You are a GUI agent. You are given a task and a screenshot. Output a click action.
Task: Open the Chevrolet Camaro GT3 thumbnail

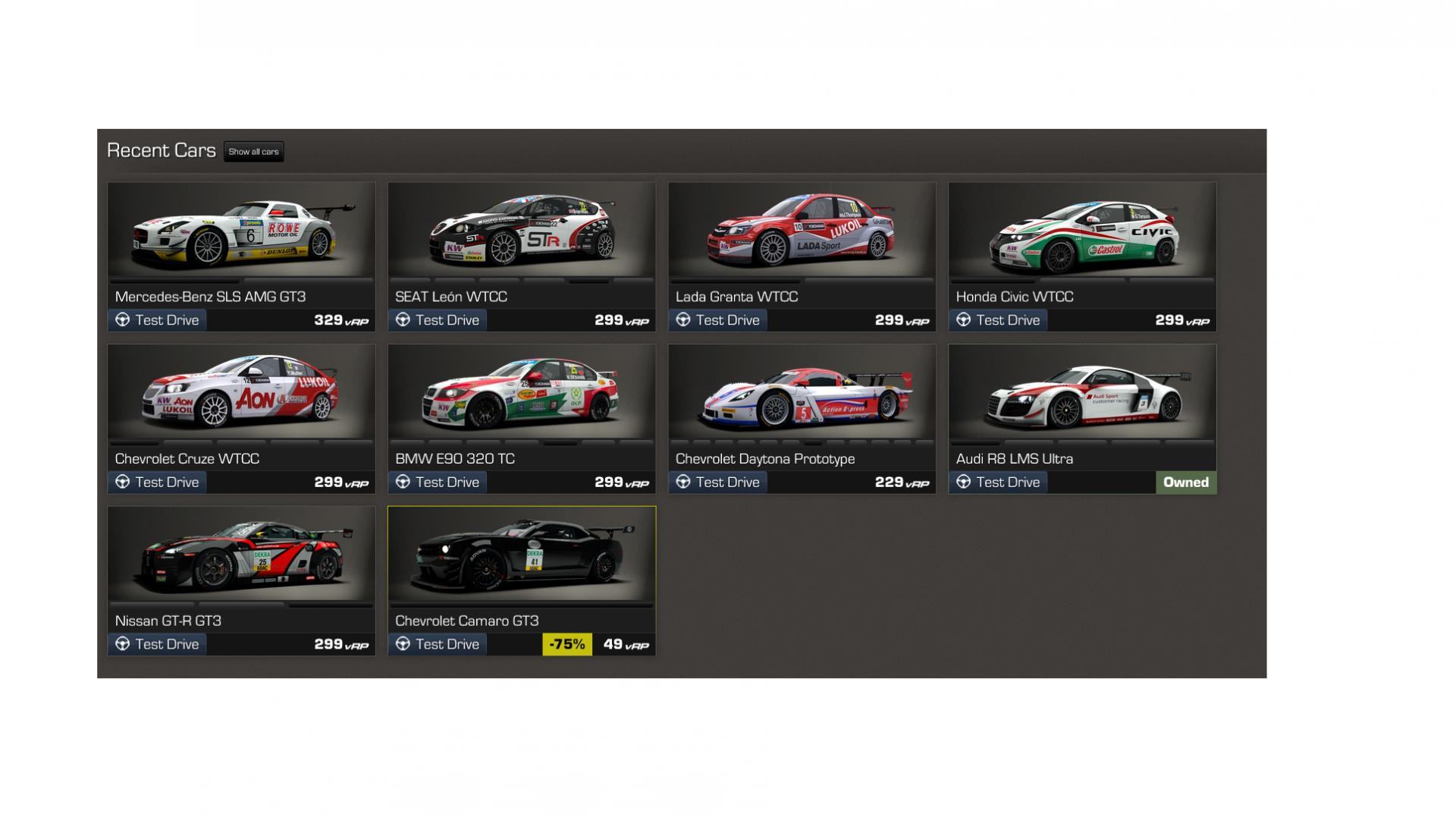coord(522,555)
